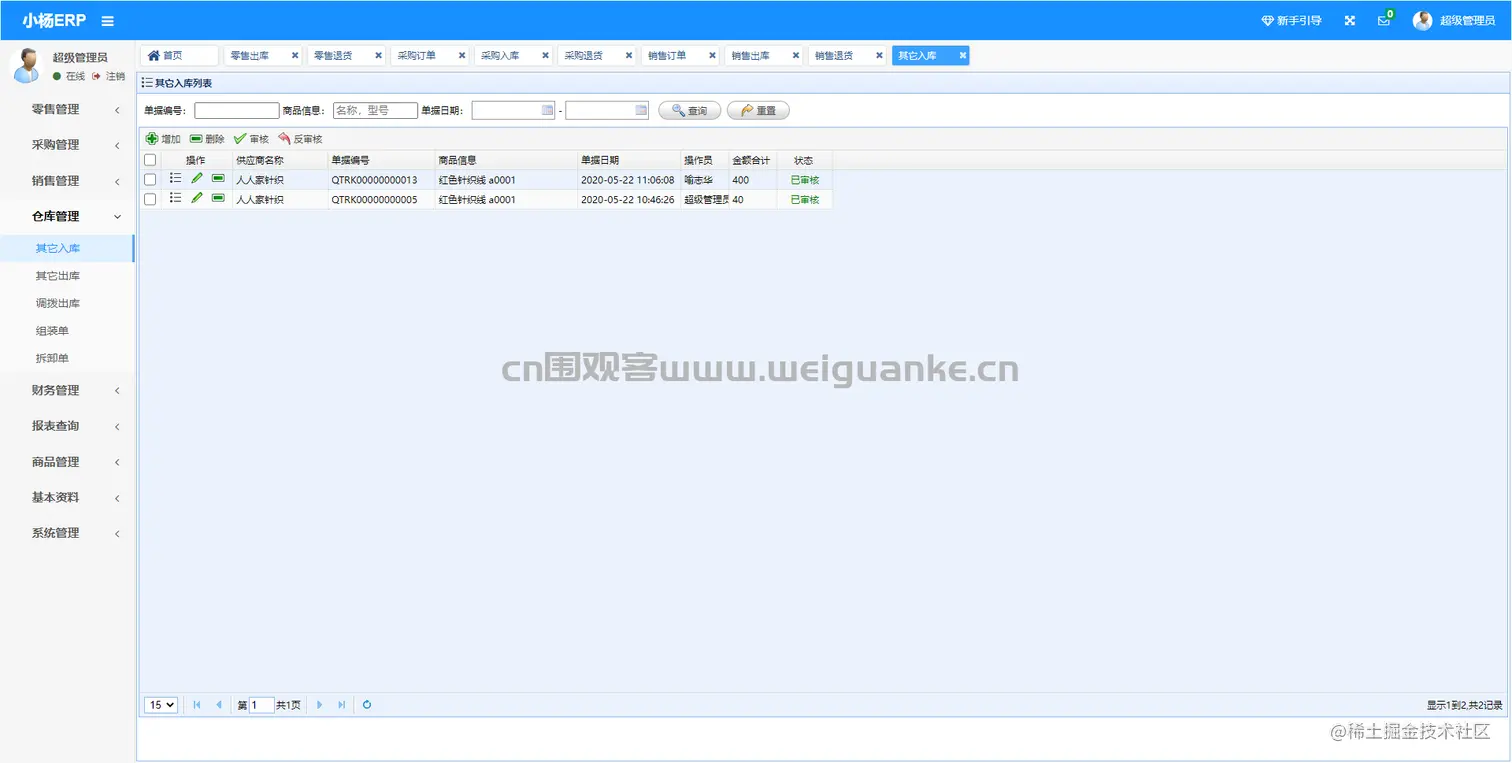The image size is (1512, 763).
Task: Close the 销售订单 tab
Action: coord(712,56)
